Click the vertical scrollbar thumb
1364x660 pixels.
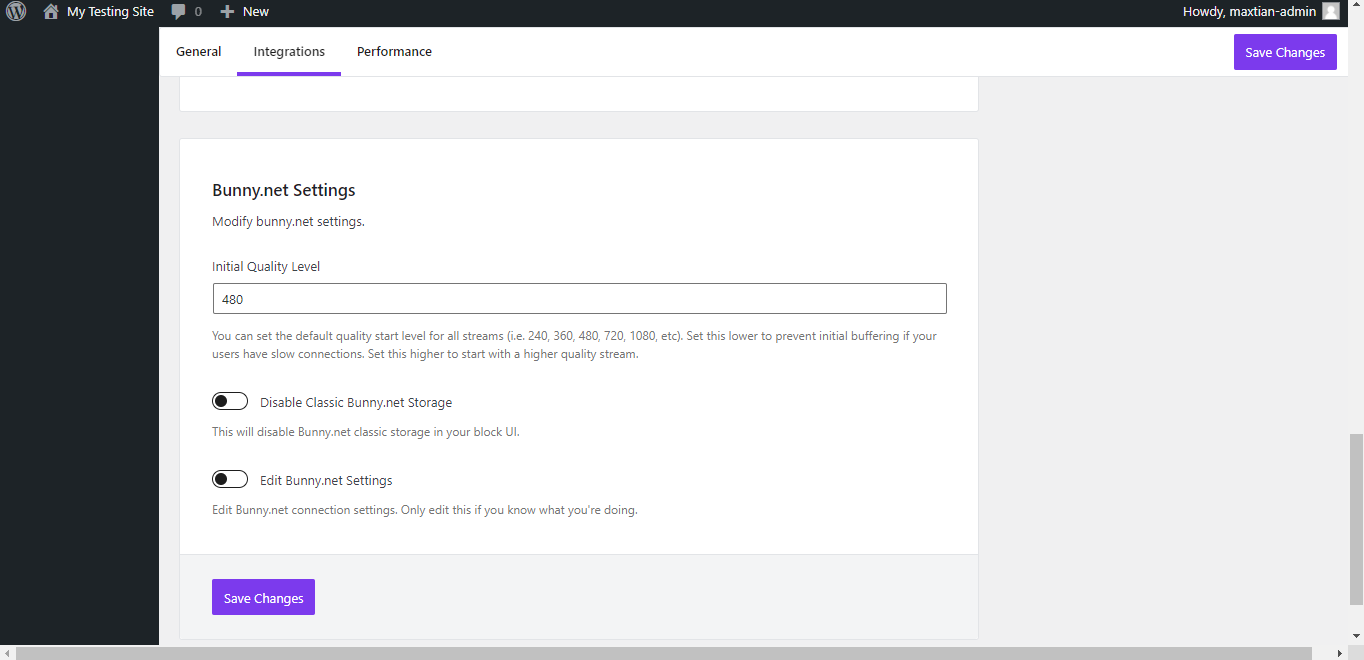1356,518
